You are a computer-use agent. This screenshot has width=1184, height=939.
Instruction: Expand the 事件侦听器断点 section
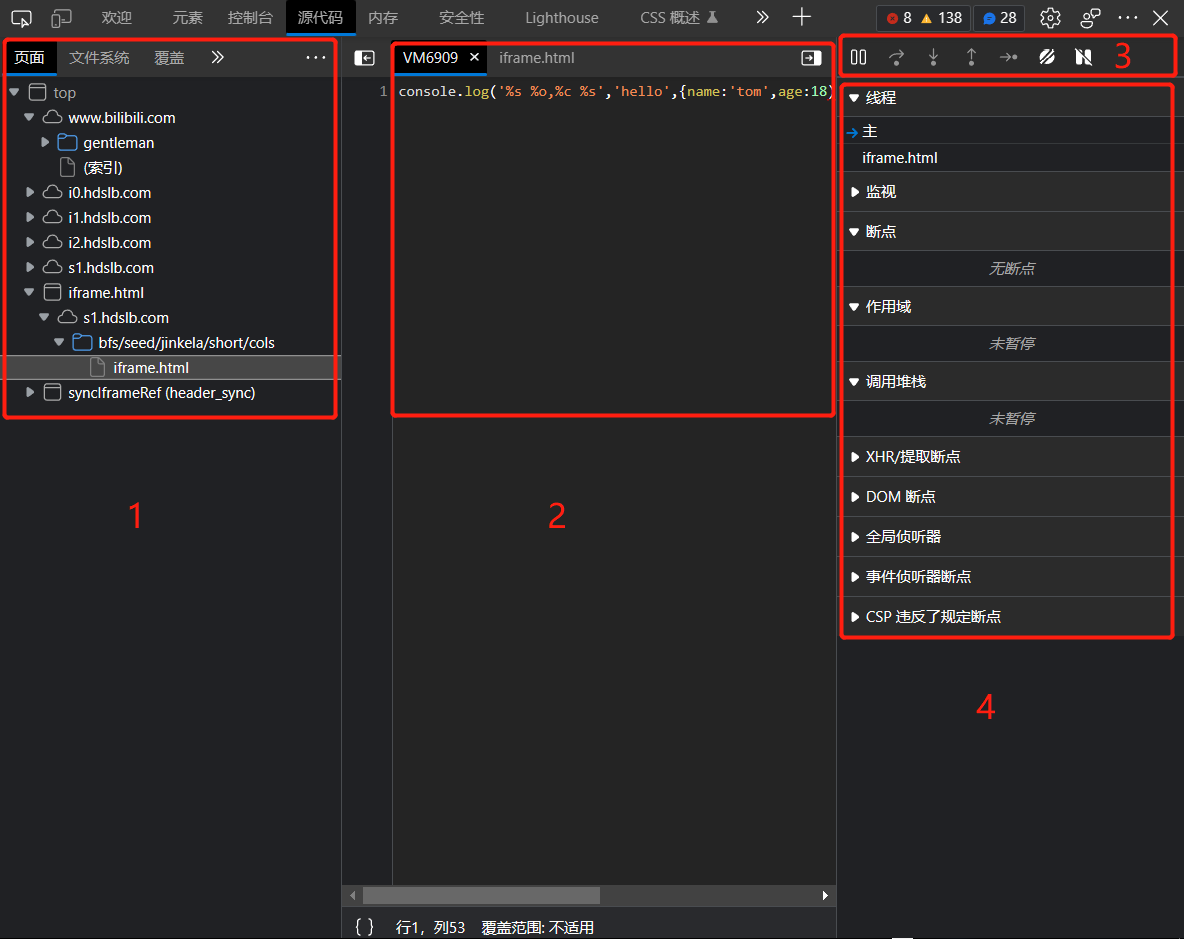pyautogui.click(x=854, y=577)
